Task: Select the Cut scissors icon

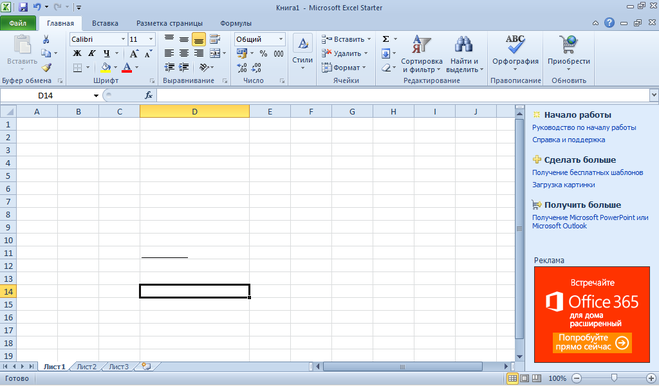Action: point(46,40)
